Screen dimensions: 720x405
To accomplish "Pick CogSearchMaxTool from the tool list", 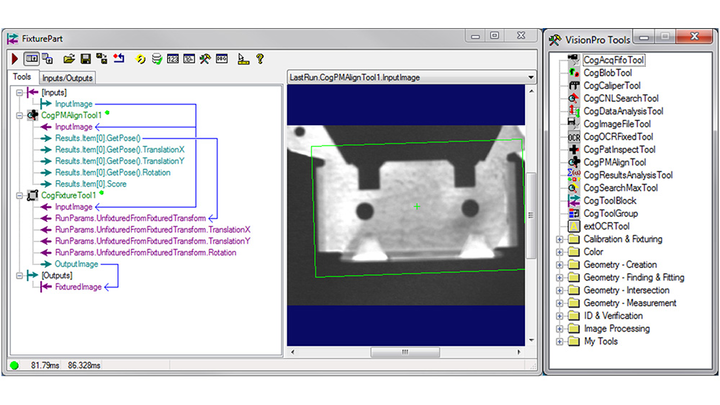I will (620, 188).
